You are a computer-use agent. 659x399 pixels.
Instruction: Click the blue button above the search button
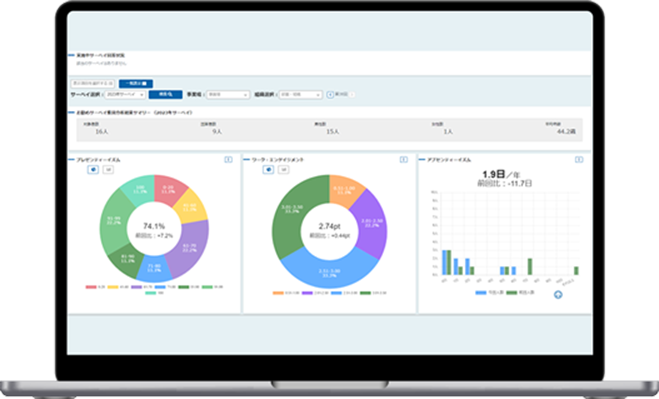point(136,83)
